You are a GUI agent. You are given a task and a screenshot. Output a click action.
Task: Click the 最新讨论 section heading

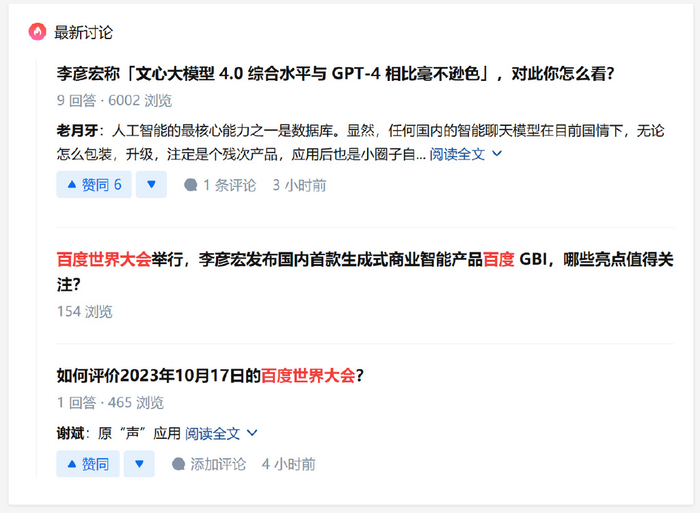pos(83,32)
